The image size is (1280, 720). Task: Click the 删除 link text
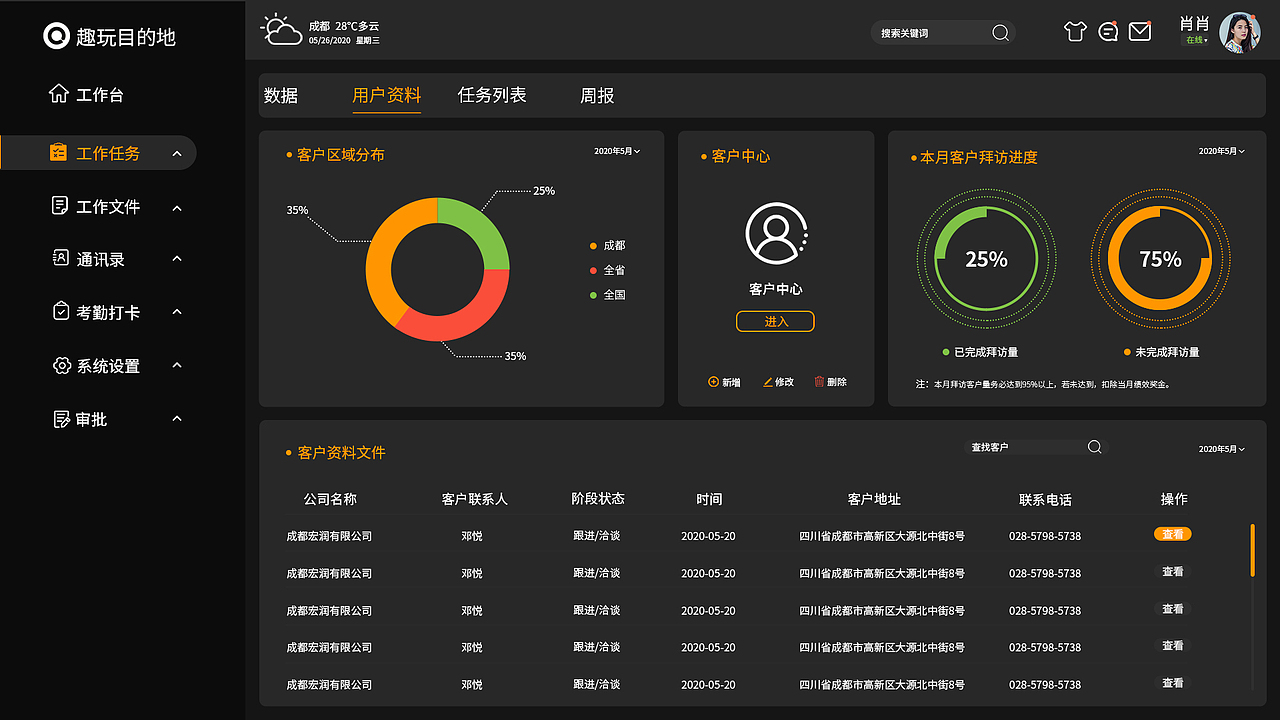837,382
